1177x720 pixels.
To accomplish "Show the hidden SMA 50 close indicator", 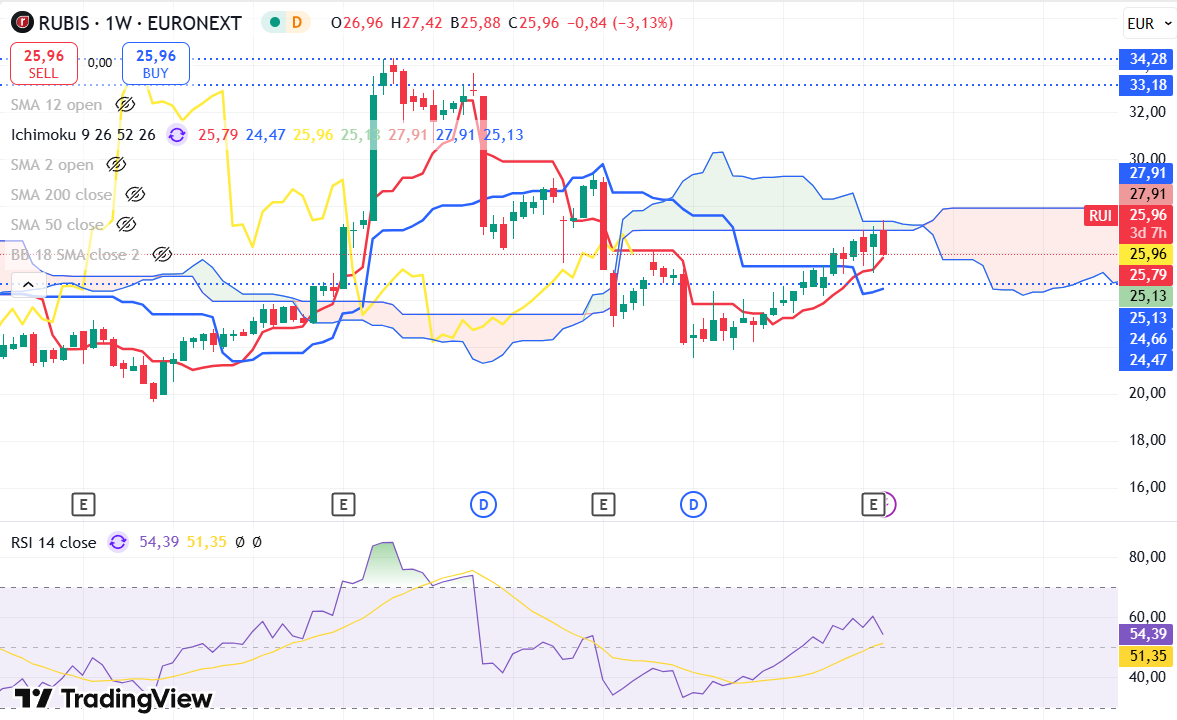I will tap(126, 224).
